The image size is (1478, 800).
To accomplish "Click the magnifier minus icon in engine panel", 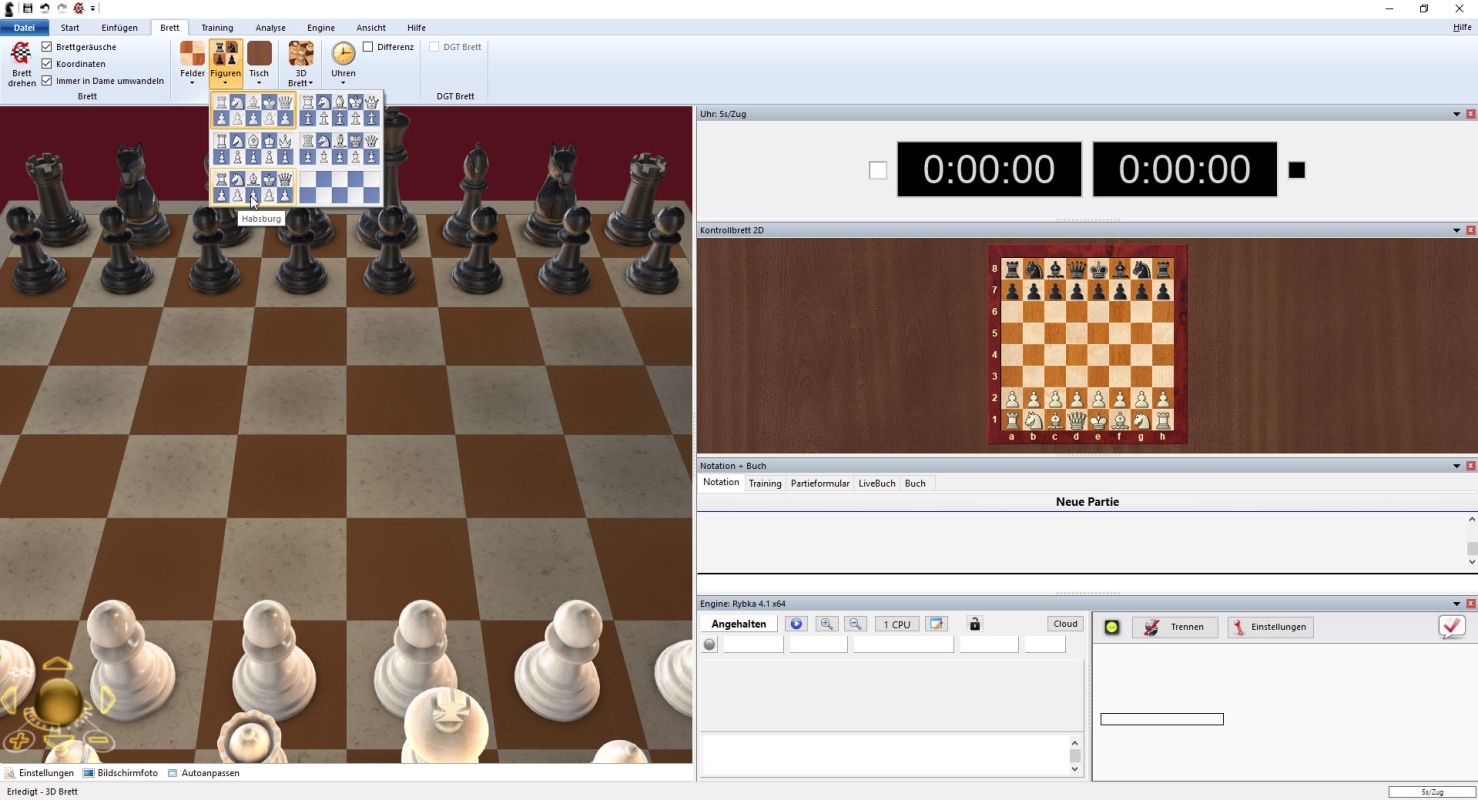I will point(856,624).
